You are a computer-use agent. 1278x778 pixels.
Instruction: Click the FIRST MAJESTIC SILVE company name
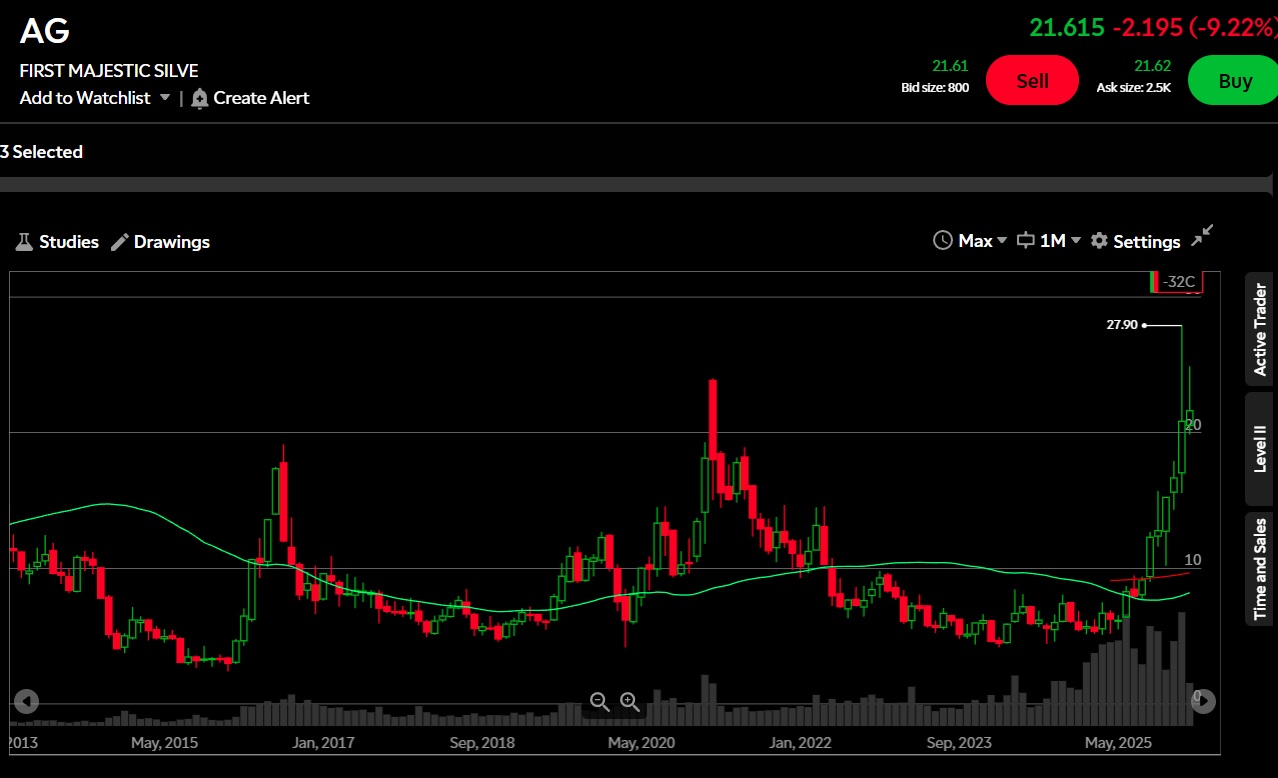point(109,71)
